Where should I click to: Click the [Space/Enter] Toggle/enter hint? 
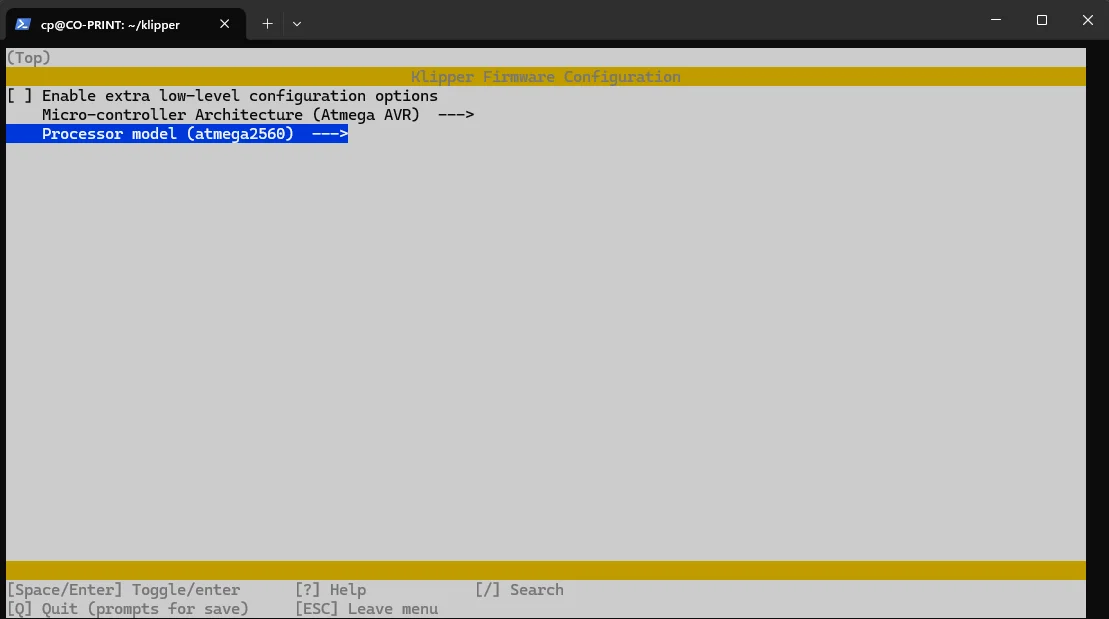tap(124, 589)
